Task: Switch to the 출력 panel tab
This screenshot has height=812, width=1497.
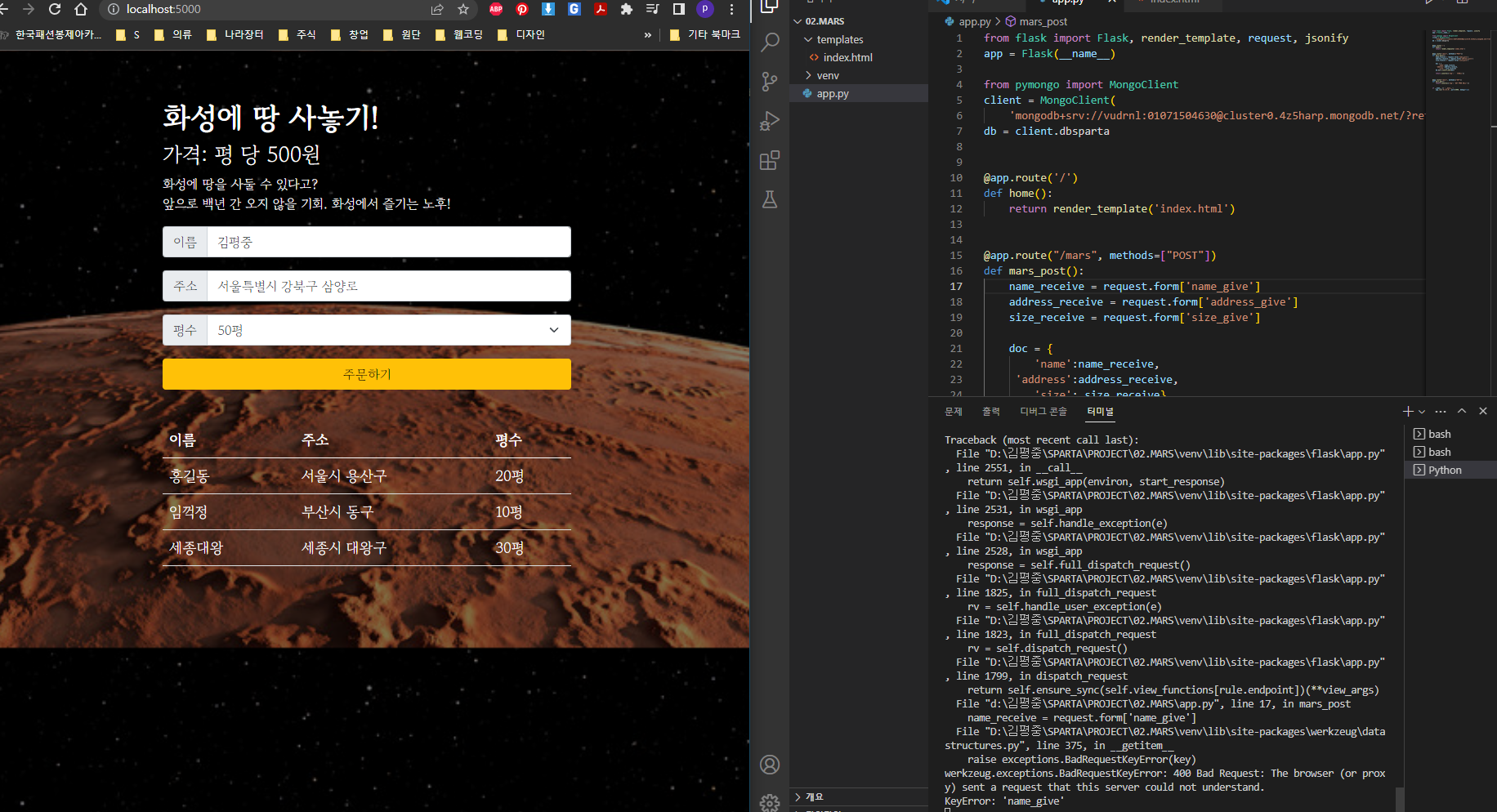Action: 991,411
